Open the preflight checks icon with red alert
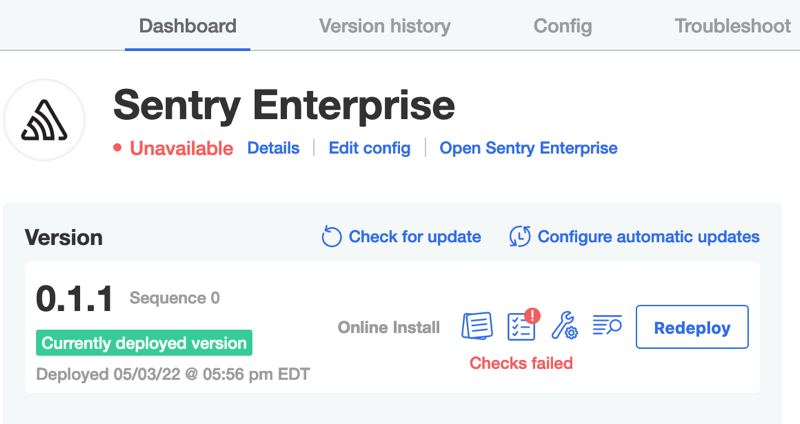Viewport: 800px width, 424px height. click(x=521, y=326)
